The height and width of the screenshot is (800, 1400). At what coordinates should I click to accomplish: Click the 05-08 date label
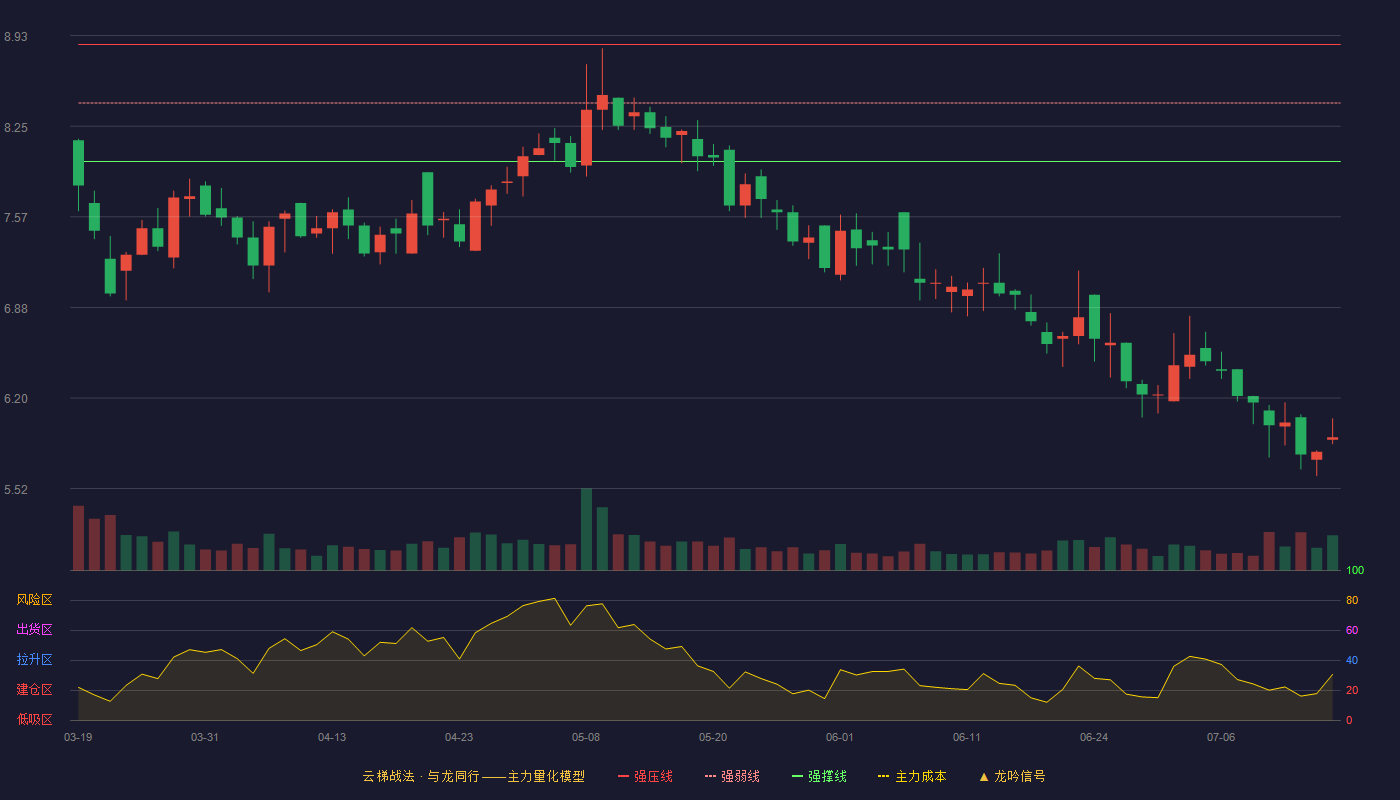click(586, 737)
